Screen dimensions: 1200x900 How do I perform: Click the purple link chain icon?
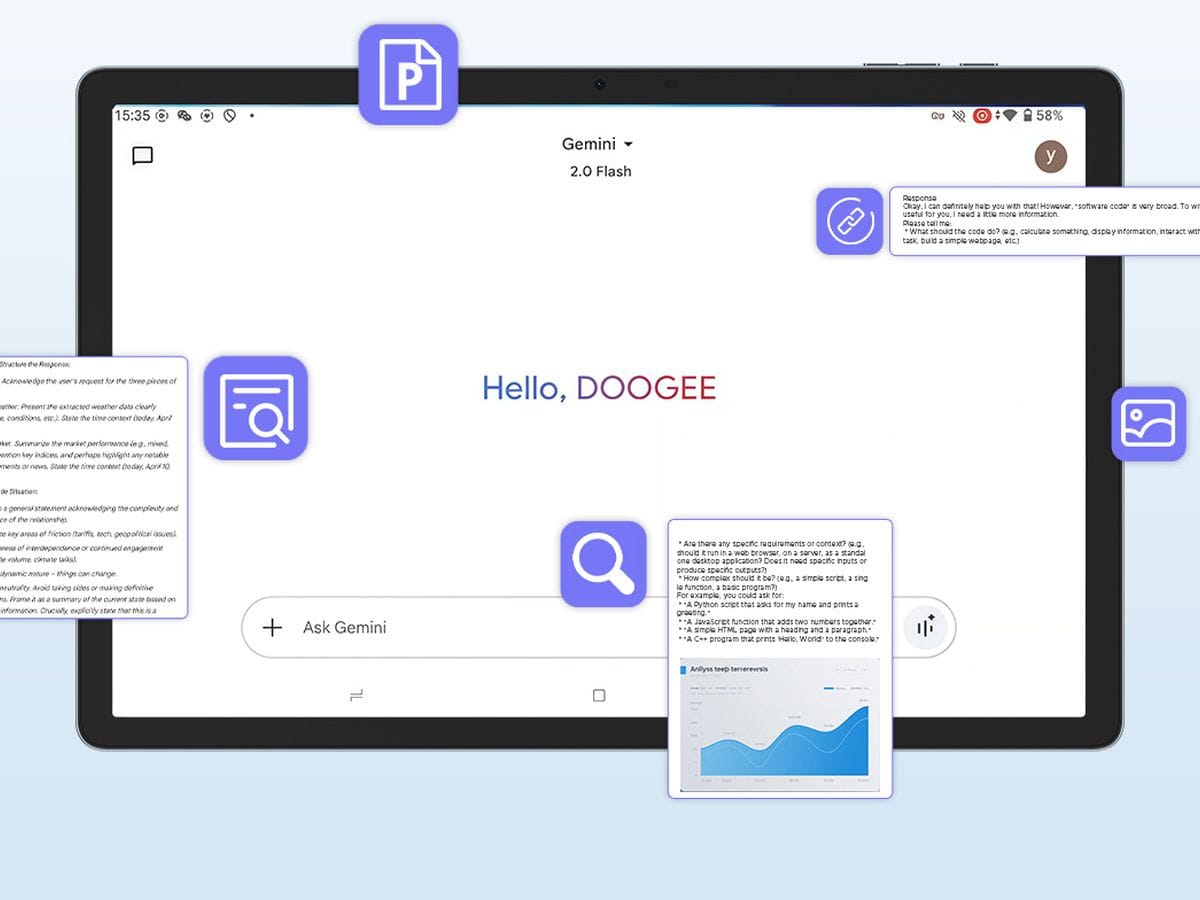pos(850,221)
